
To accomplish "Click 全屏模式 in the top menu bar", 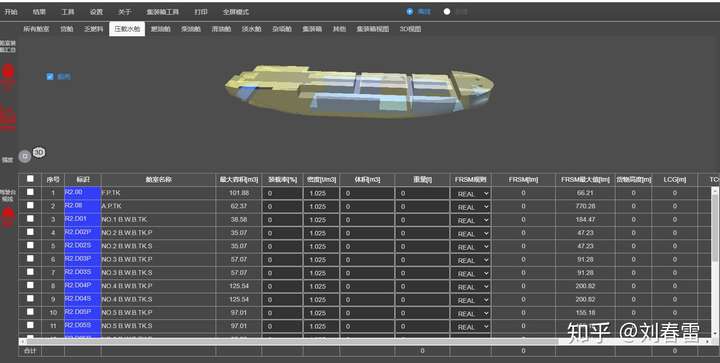I will pos(236,12).
